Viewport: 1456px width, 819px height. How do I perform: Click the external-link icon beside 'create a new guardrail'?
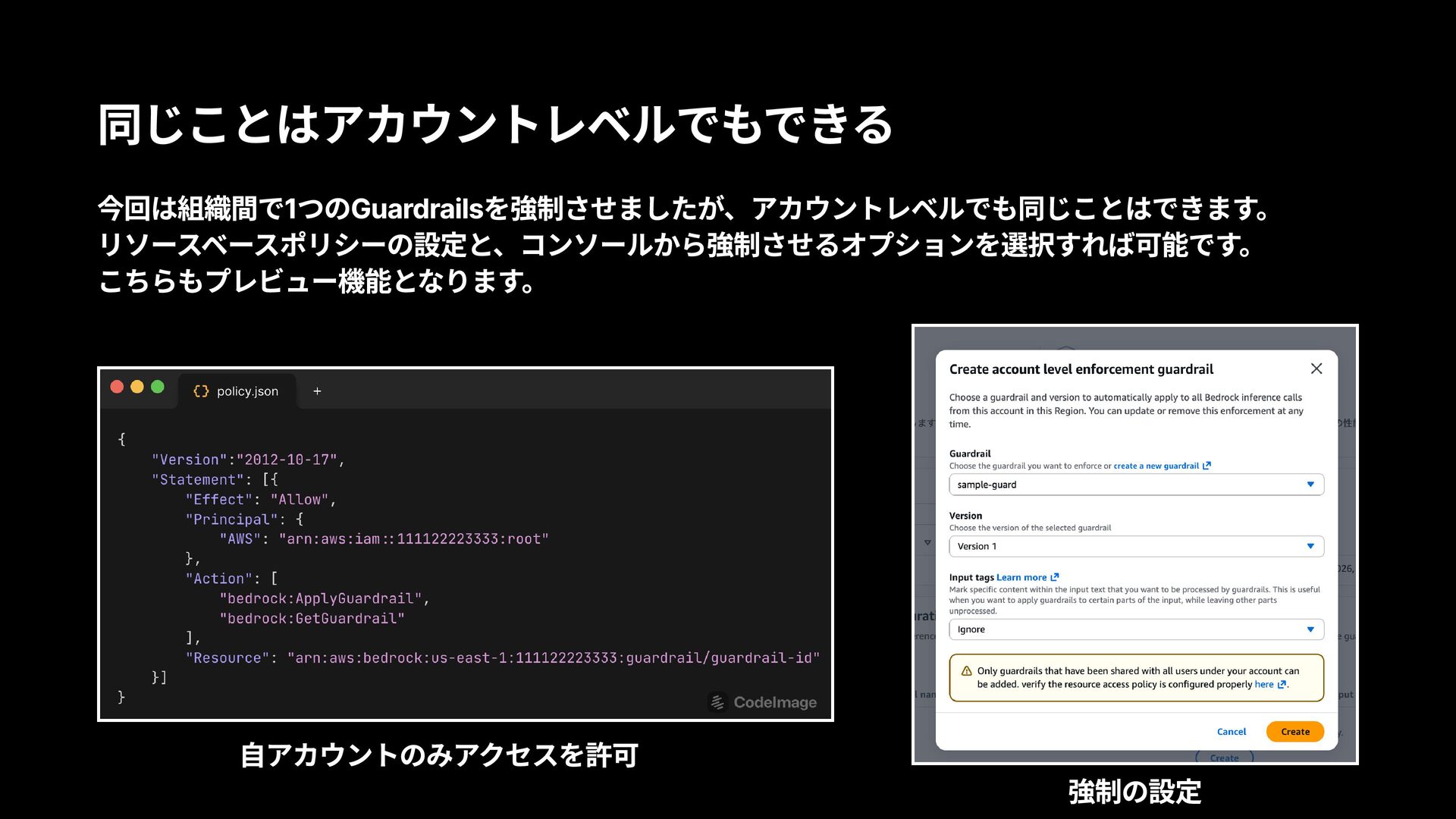[x=1207, y=466]
